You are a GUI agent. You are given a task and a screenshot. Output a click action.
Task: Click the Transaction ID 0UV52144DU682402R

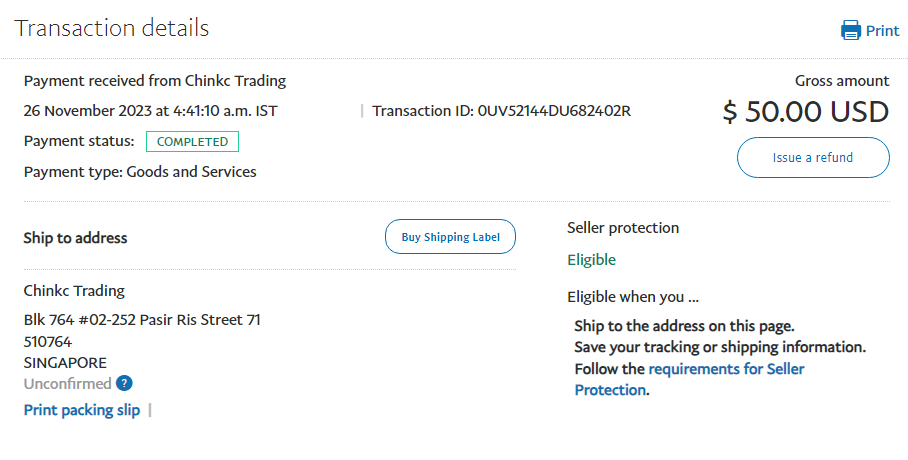(501, 110)
